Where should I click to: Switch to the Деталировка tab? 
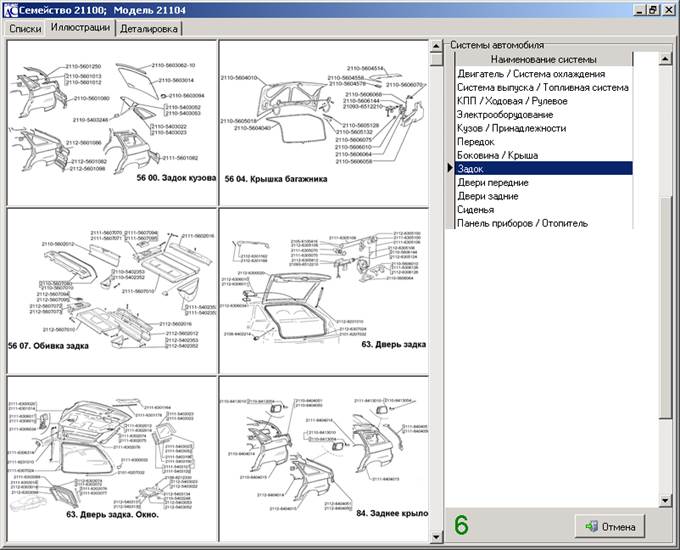149,29
